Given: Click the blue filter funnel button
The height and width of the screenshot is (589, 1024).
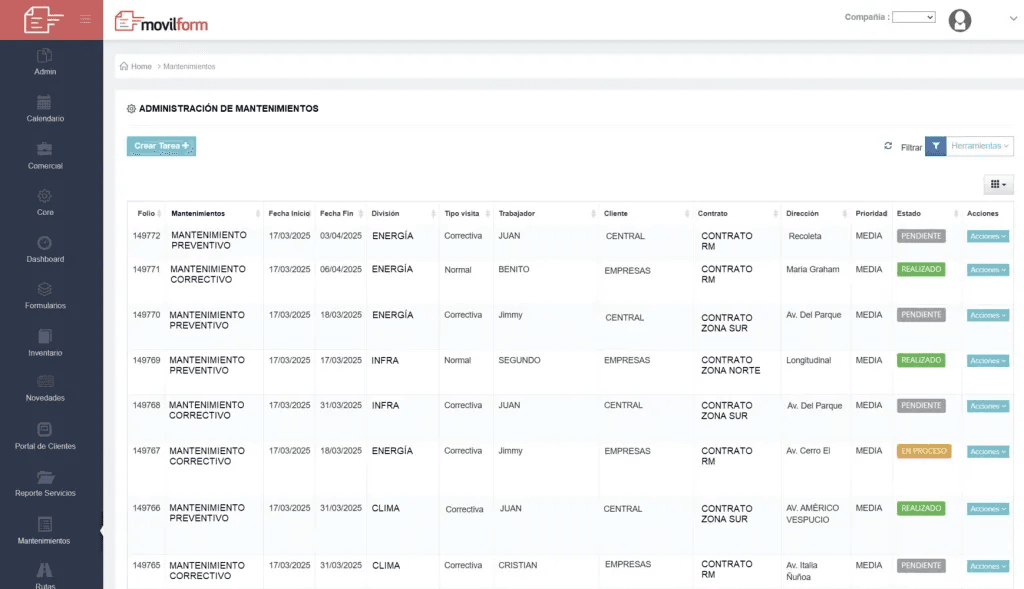Looking at the screenshot, I should click(x=935, y=146).
